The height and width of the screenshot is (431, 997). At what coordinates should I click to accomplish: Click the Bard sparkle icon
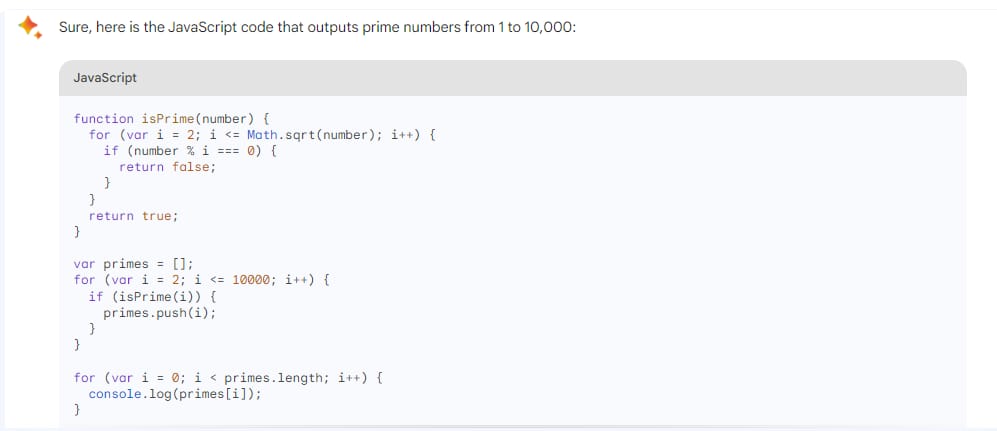click(29, 27)
